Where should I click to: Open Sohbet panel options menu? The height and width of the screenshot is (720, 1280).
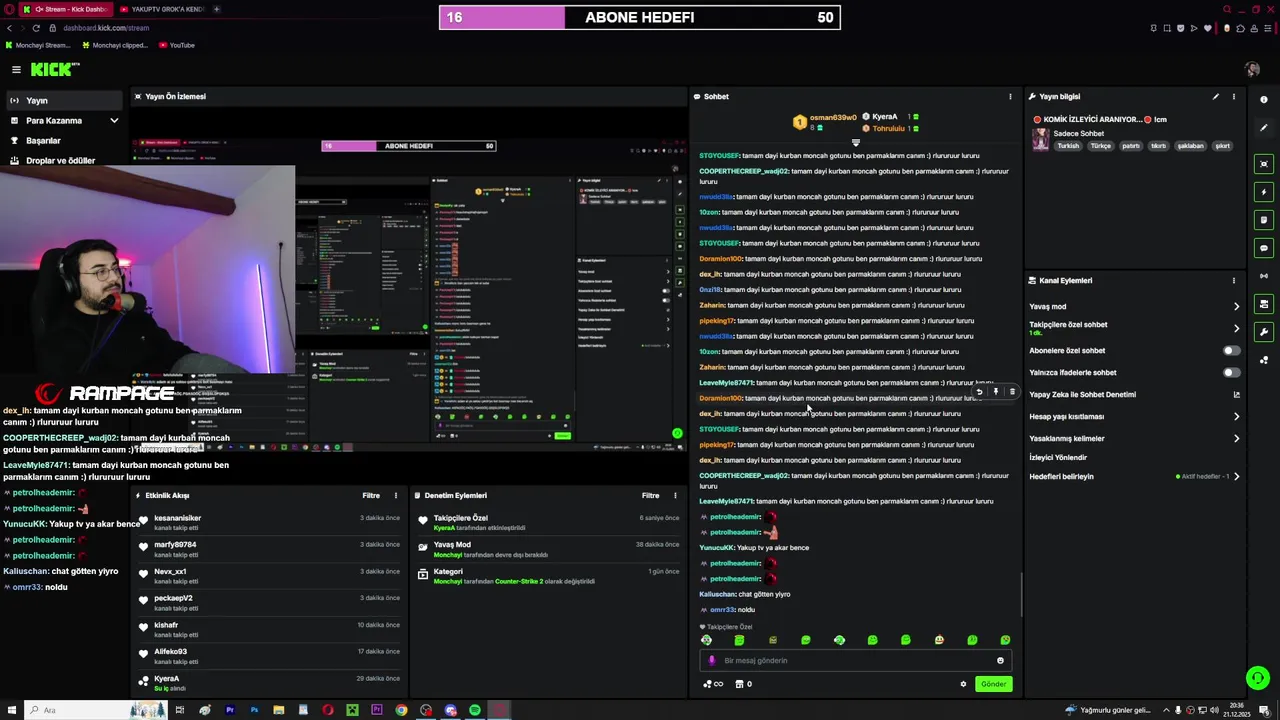tap(1010, 97)
